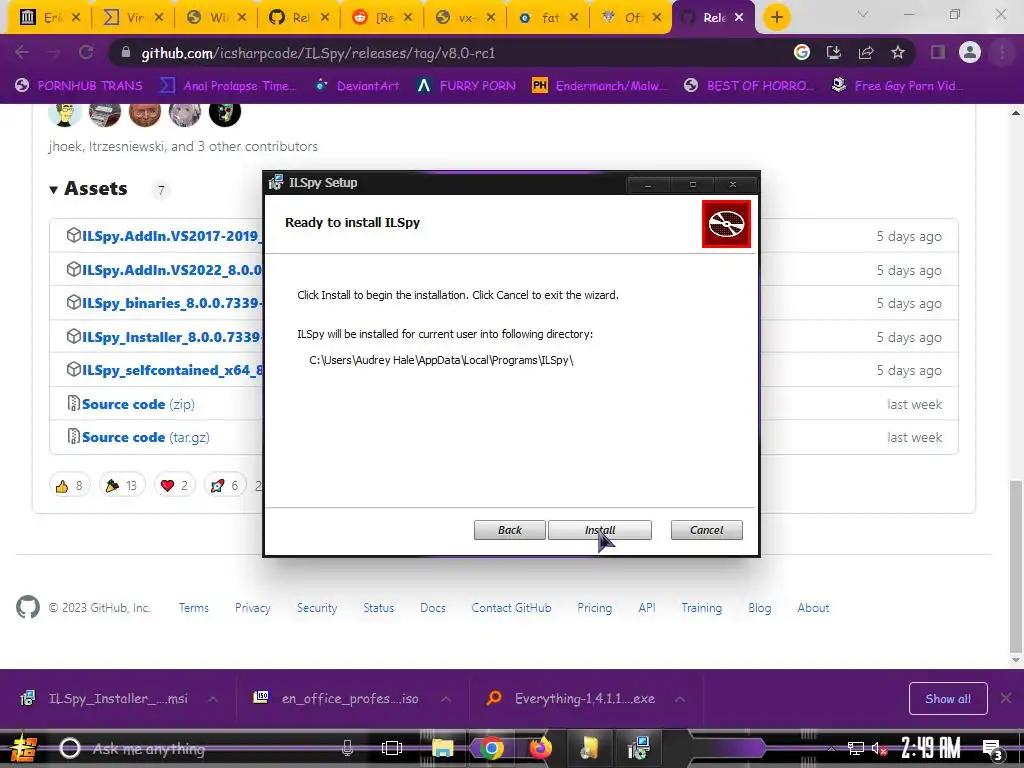The width and height of the screenshot is (1024, 768).
Task: Open Pricing footer link
Action: coord(594,607)
